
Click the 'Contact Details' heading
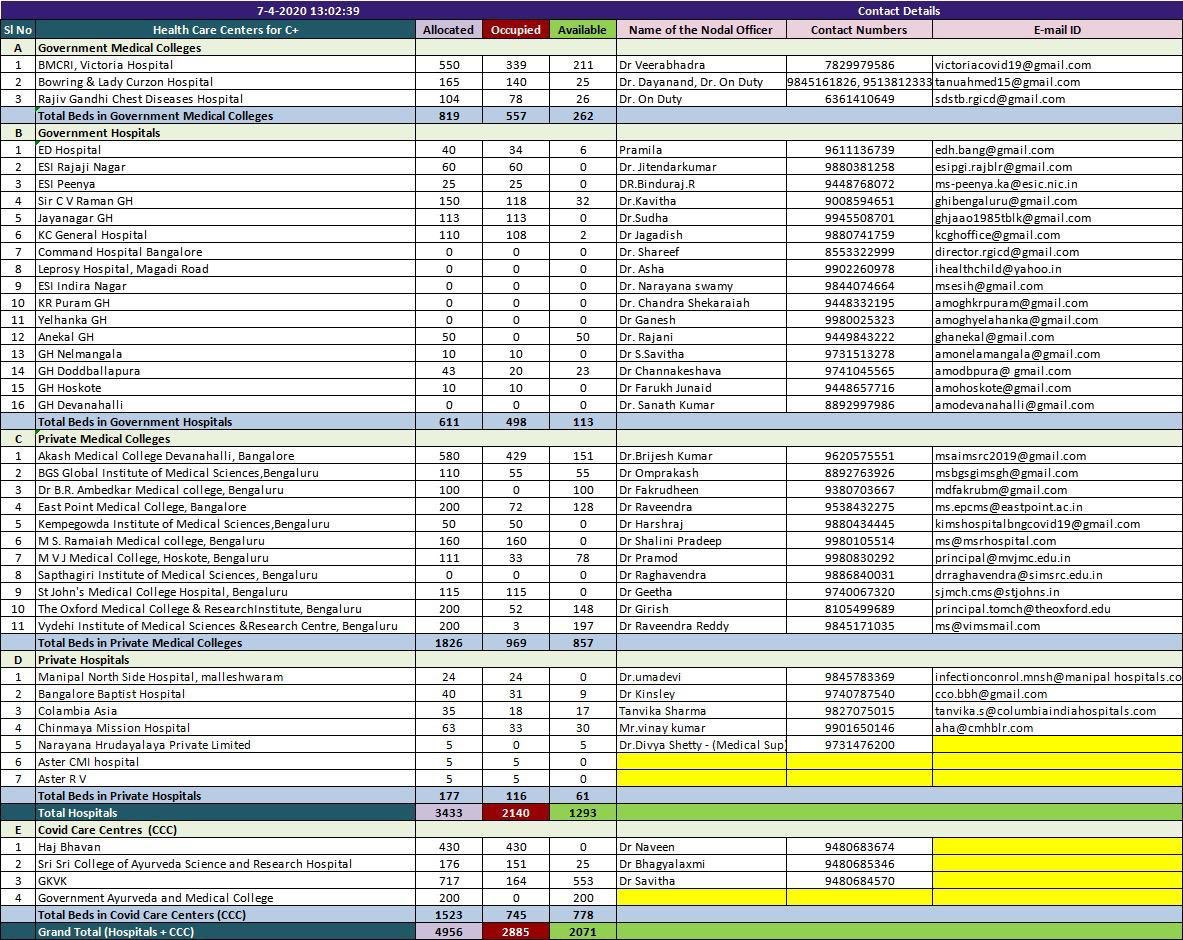(x=899, y=11)
